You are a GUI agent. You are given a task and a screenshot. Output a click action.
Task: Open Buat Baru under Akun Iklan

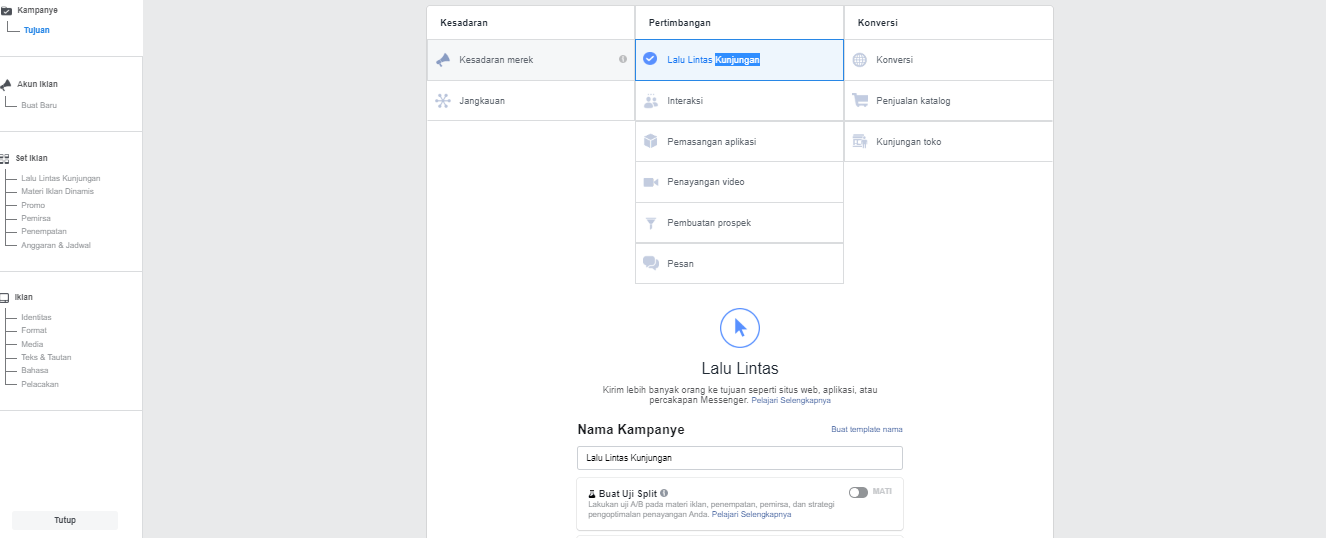[x=39, y=105]
